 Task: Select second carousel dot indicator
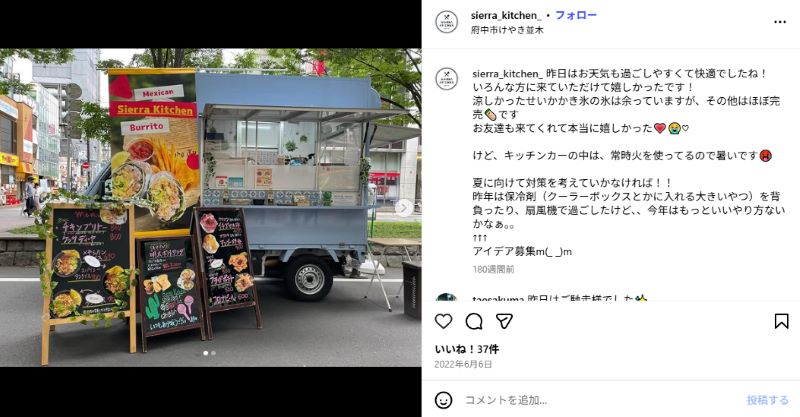(x=213, y=353)
